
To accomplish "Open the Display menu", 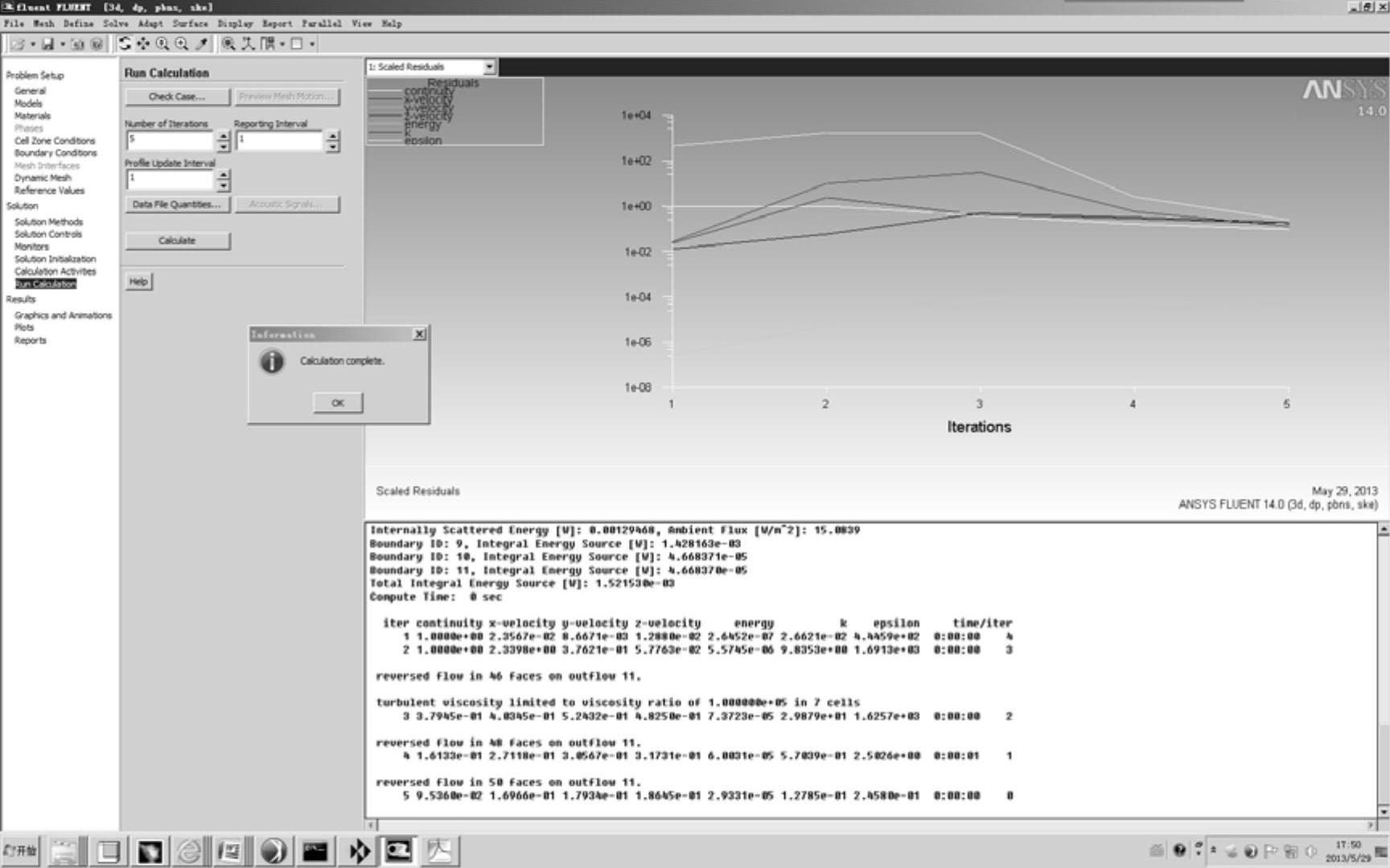I will (x=235, y=23).
